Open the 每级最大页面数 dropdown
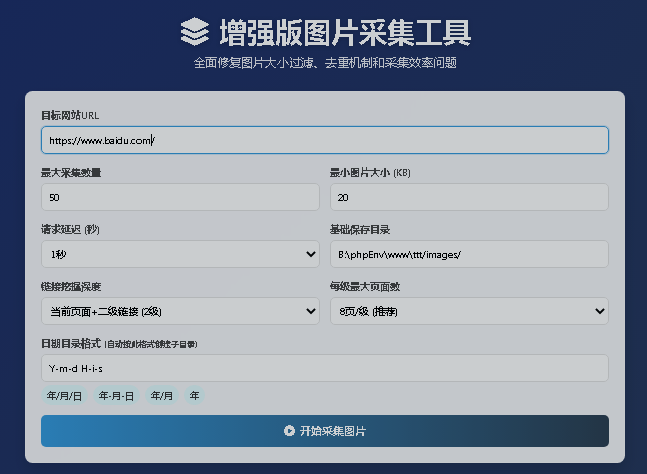Image resolution: width=647 pixels, height=474 pixels. [x=469, y=311]
